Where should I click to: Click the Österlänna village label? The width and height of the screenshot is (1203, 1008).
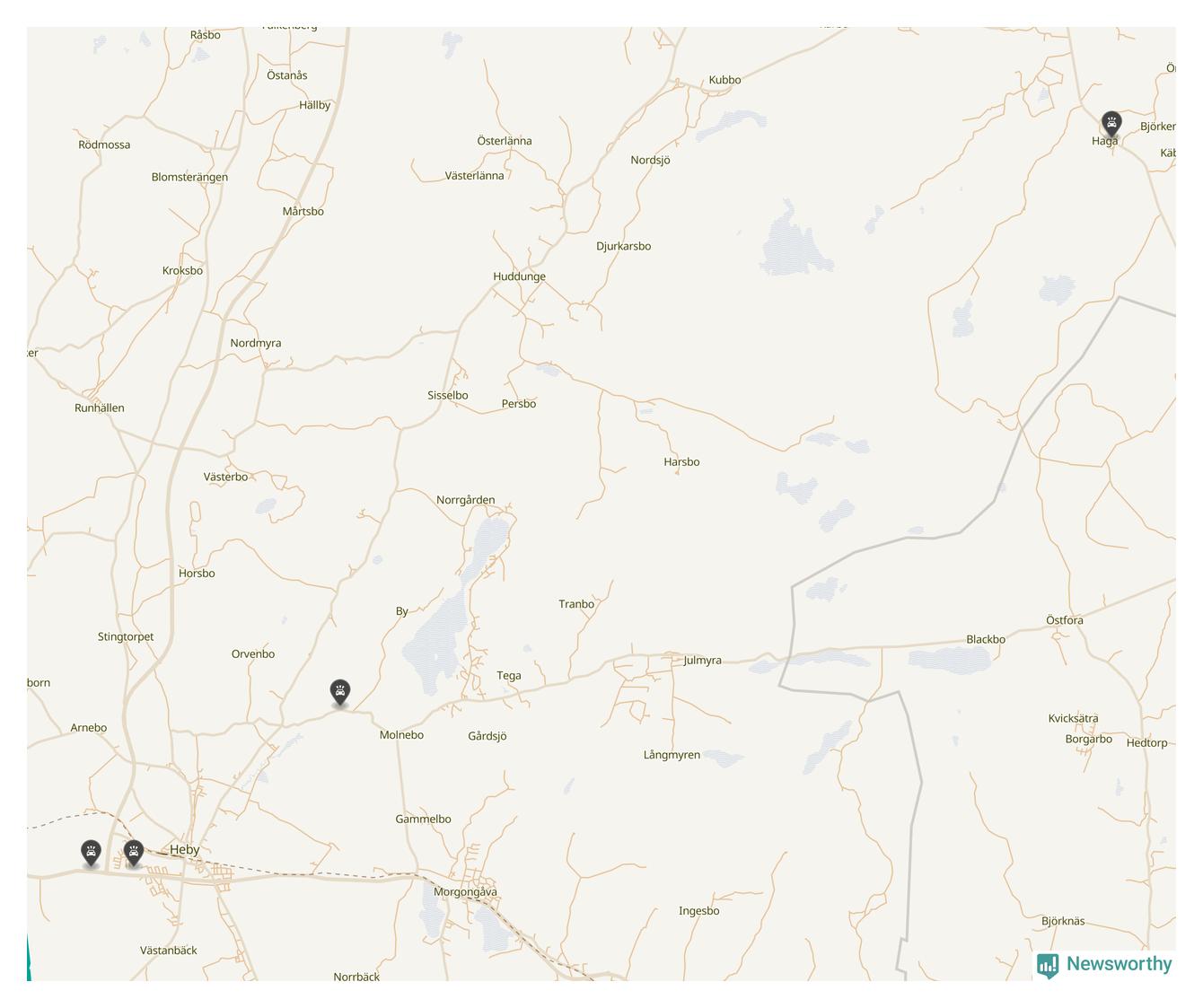[505, 141]
